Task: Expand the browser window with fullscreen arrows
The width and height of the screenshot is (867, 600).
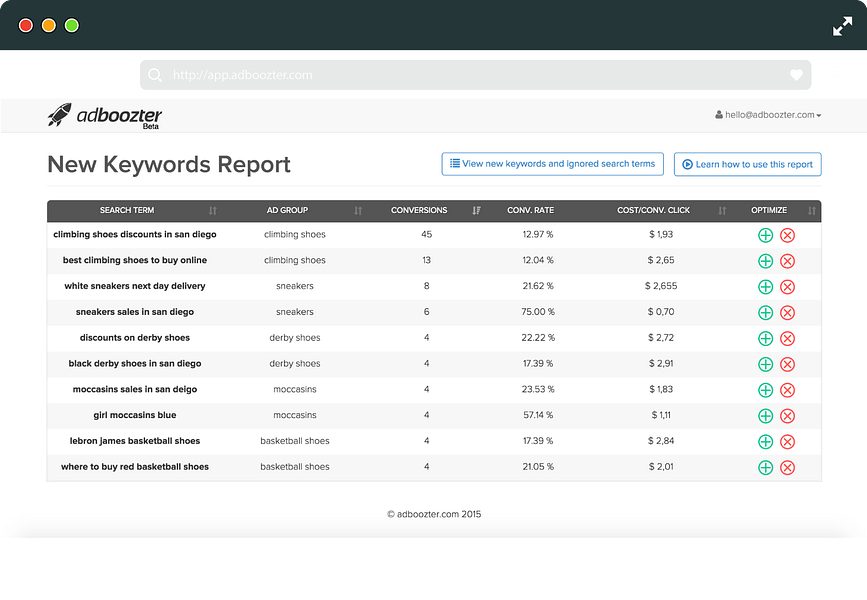Action: [x=842, y=26]
